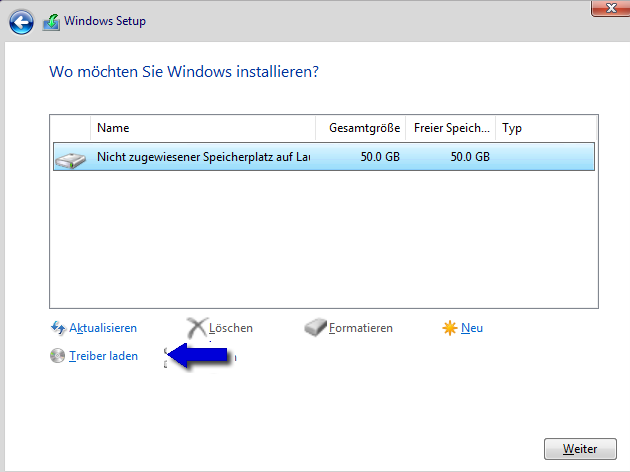
Task: Click the Typ column header
Action: coord(546,128)
